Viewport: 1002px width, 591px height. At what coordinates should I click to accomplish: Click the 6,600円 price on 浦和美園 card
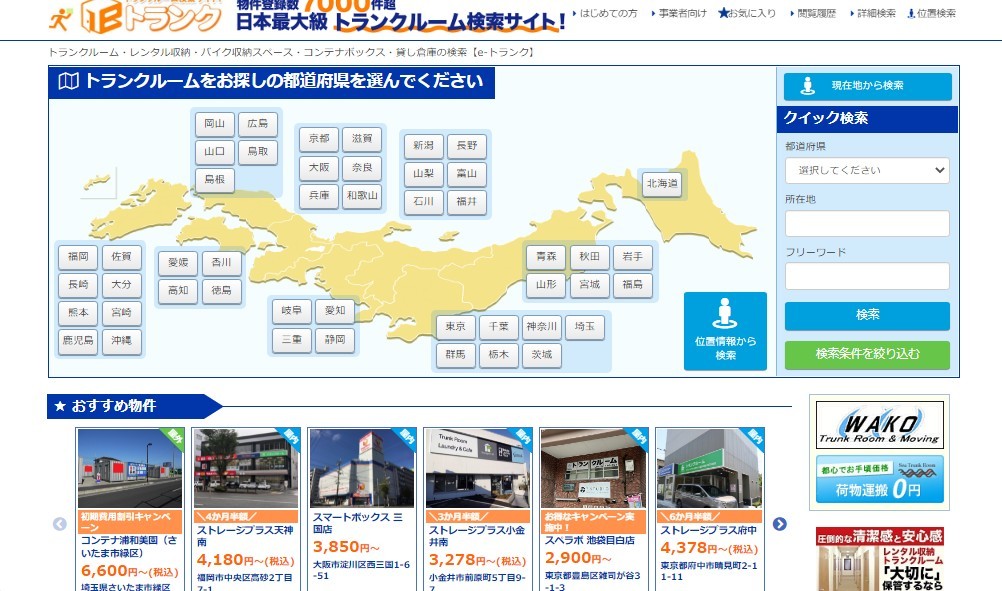(x=130, y=571)
